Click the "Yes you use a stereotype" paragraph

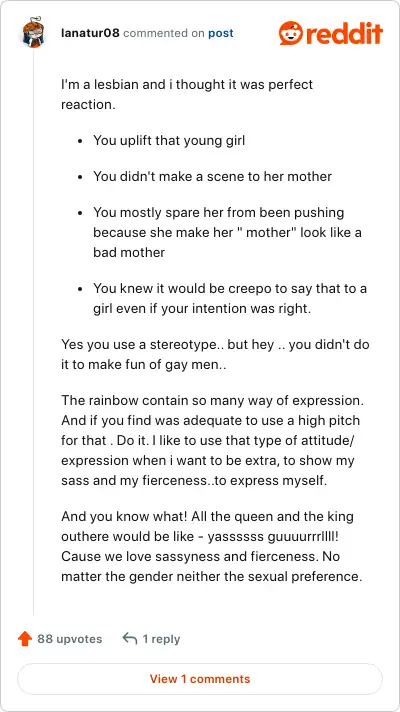coord(215,354)
